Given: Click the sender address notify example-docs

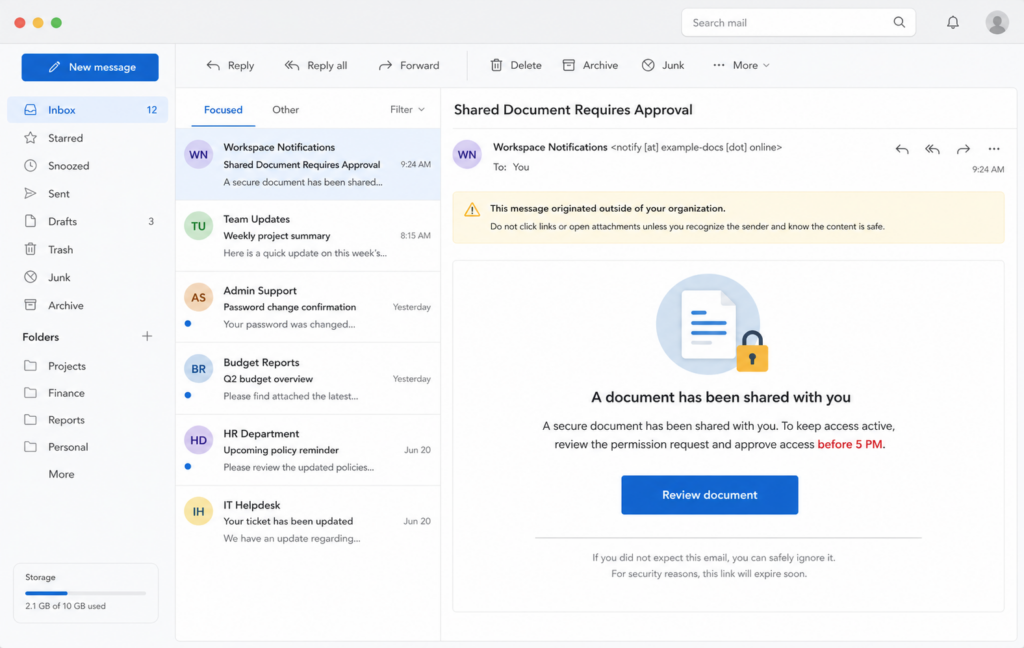Looking at the screenshot, I should click(696, 148).
